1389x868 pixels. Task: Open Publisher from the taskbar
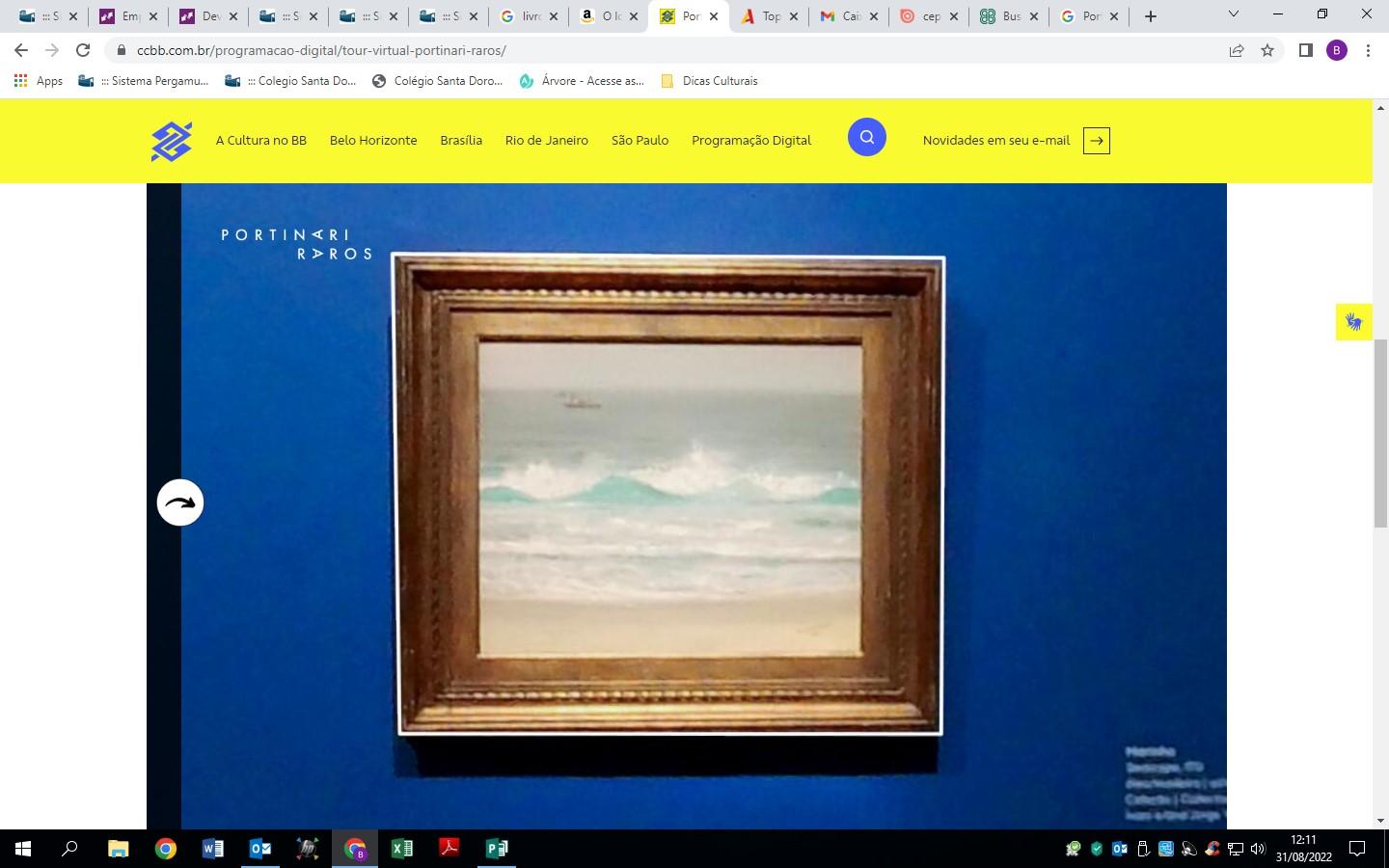point(497,849)
